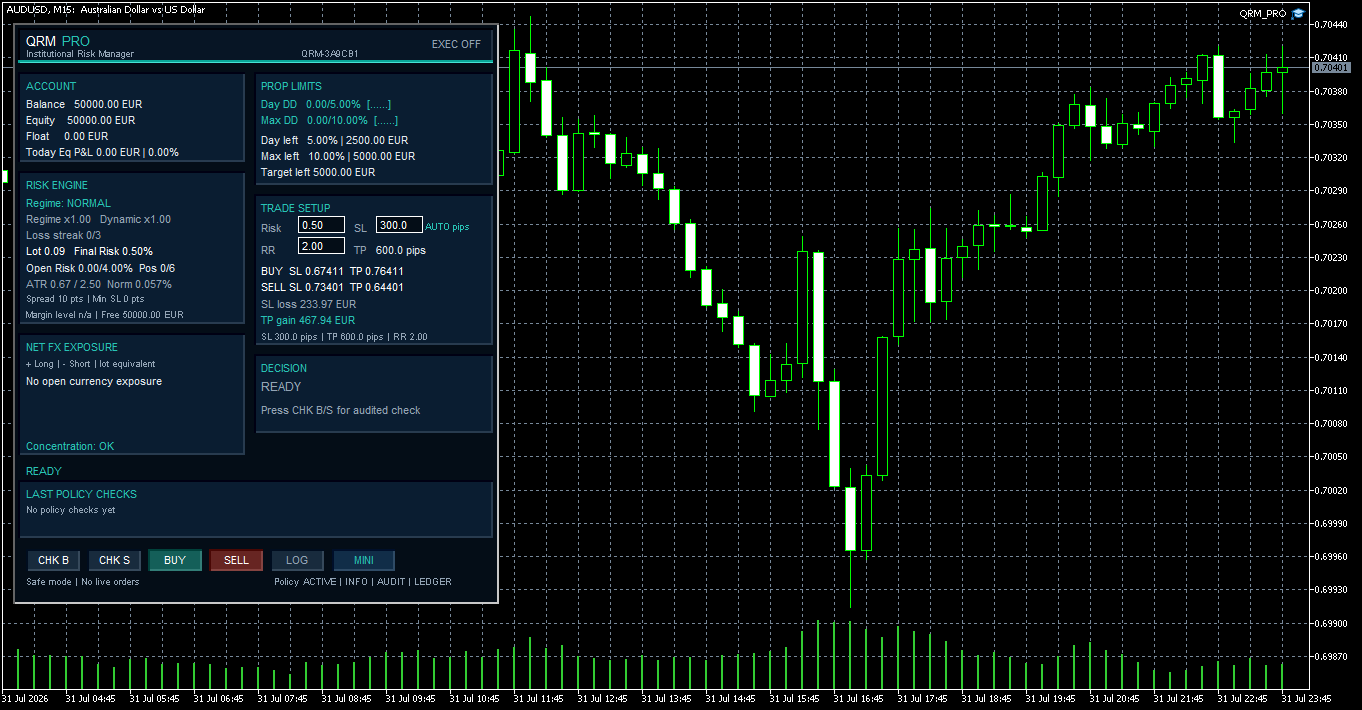Toggle the AUTO pips label
The height and width of the screenshot is (710, 1362).
point(447,227)
